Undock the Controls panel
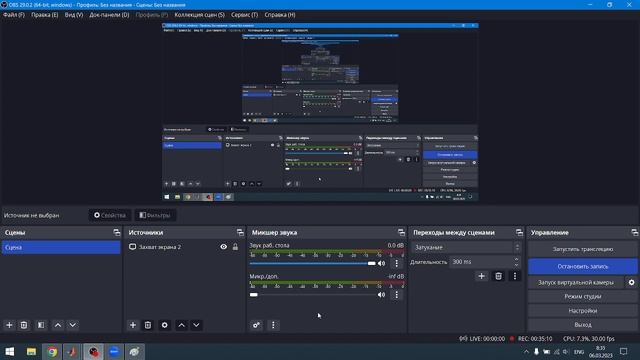The width and height of the screenshot is (640, 360). pos(634,232)
